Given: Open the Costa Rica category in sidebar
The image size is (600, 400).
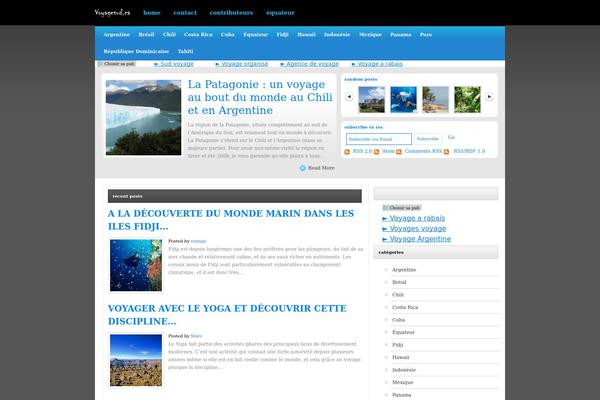Looking at the screenshot, I should tap(405, 307).
